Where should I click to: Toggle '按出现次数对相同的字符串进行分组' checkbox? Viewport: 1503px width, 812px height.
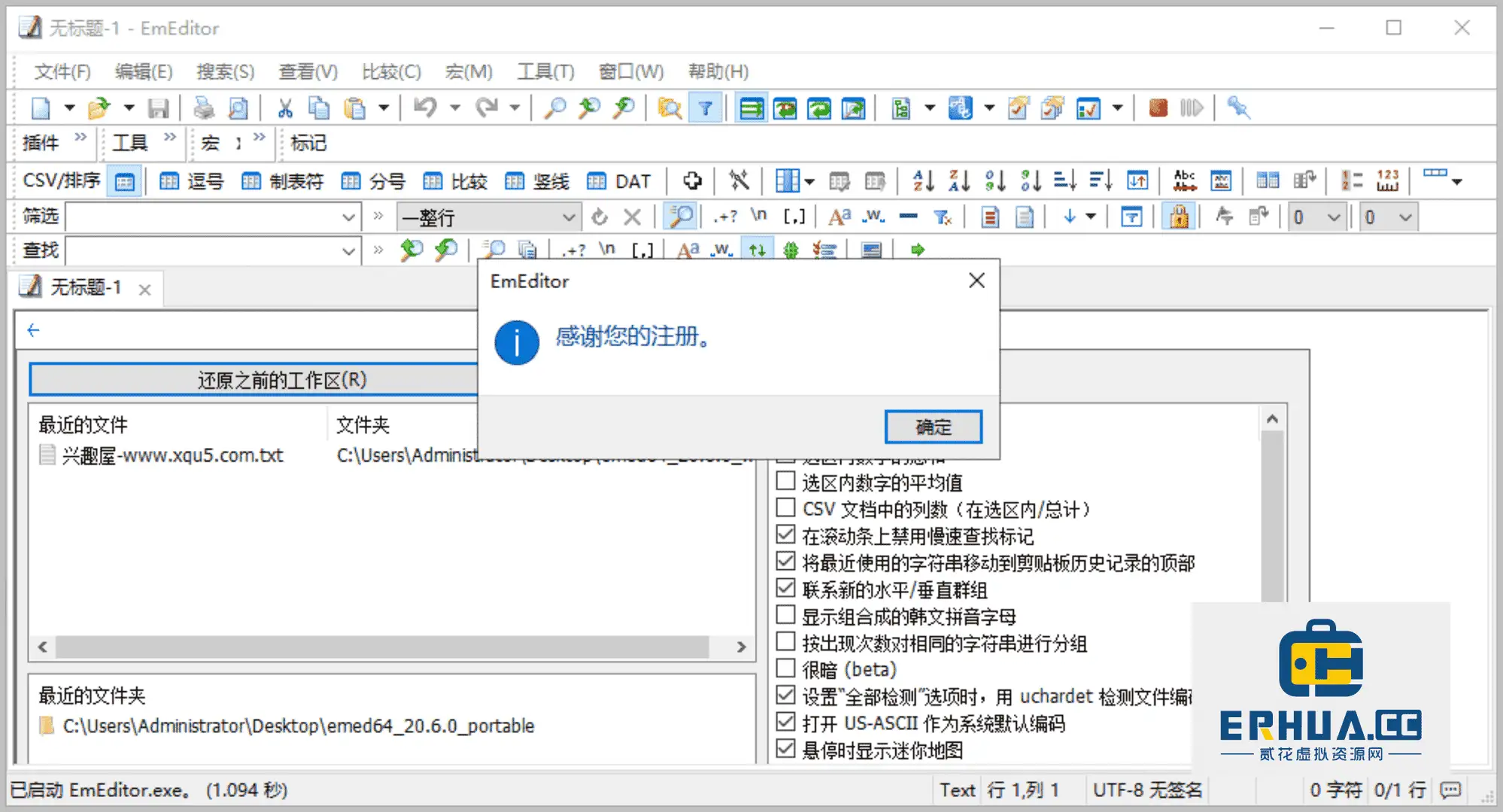[x=785, y=642]
